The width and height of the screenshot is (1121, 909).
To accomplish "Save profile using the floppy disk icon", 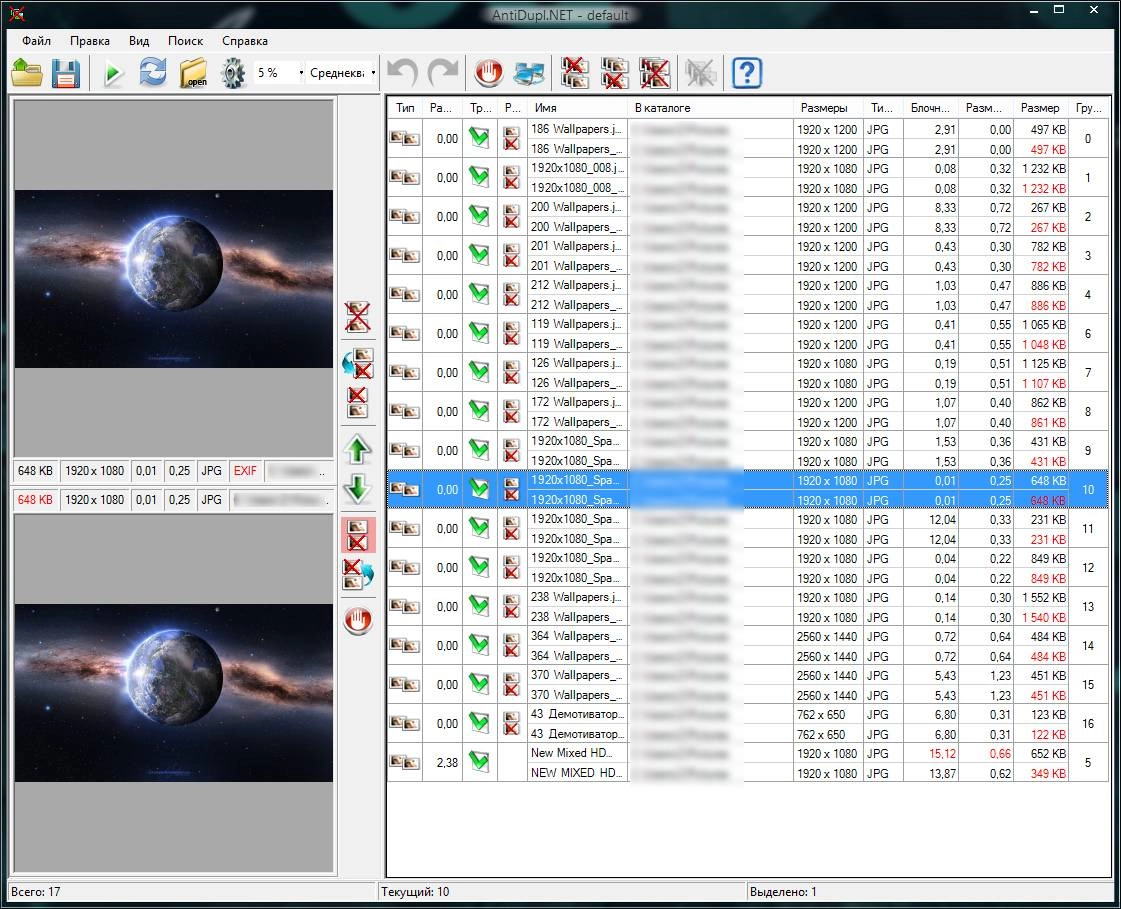I will click(66, 73).
